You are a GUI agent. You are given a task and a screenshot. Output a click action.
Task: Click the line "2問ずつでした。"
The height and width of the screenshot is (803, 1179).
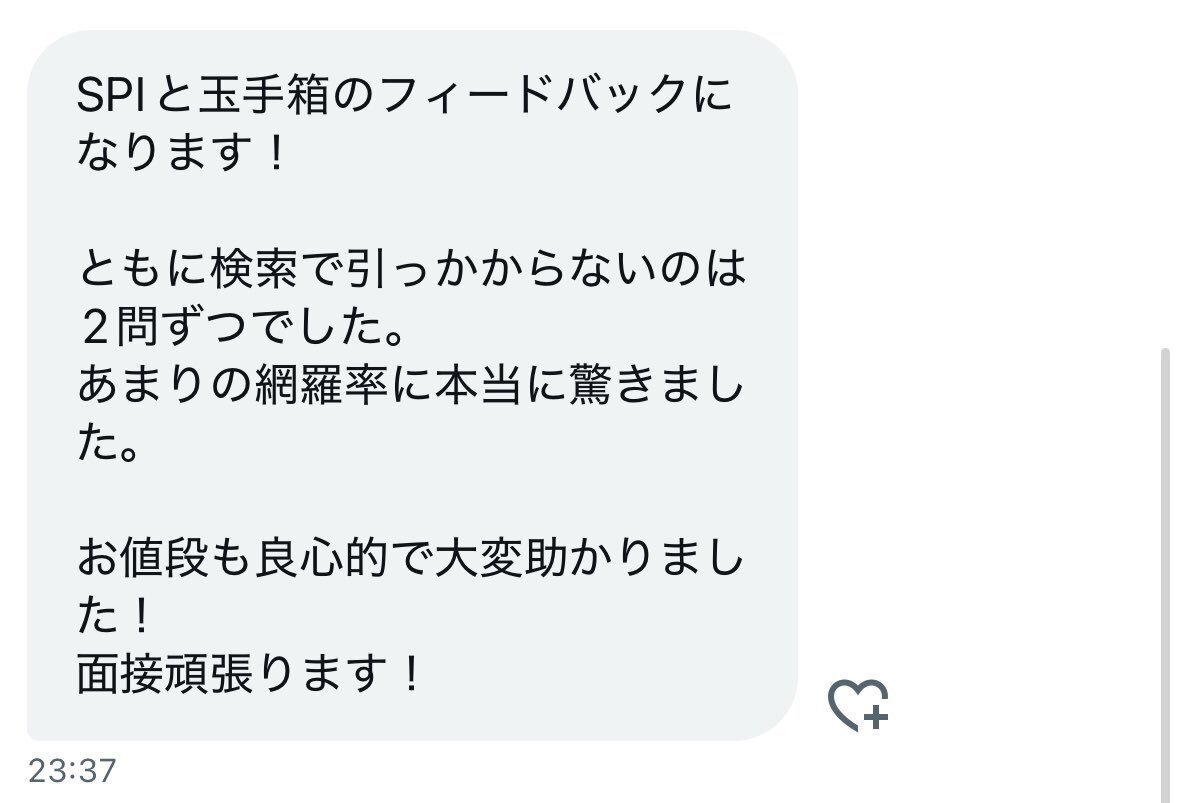click(242, 327)
